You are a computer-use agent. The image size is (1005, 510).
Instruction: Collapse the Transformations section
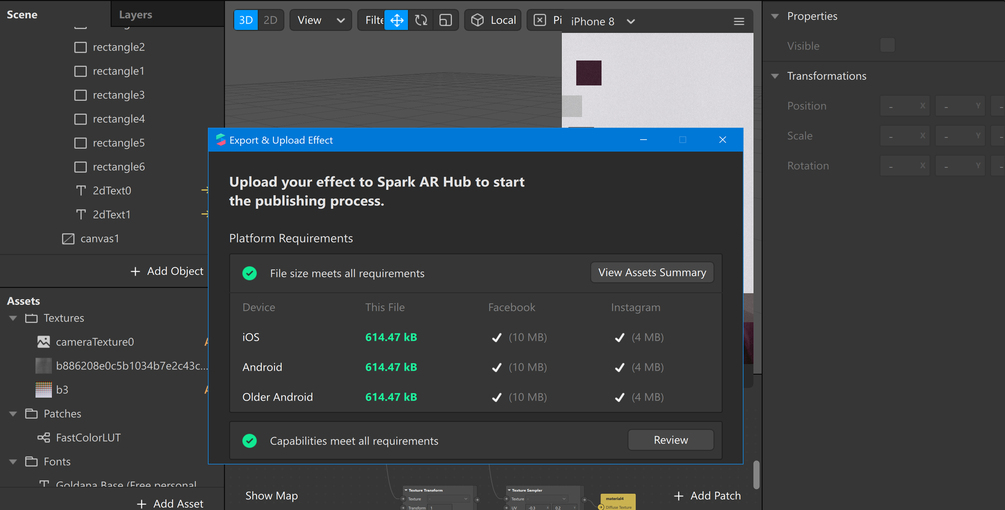(775, 76)
